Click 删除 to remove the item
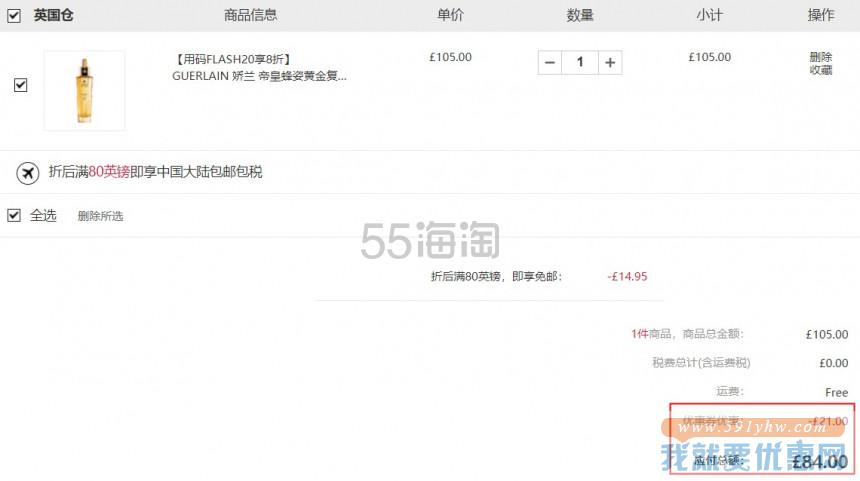The image size is (860, 481). (x=821, y=57)
